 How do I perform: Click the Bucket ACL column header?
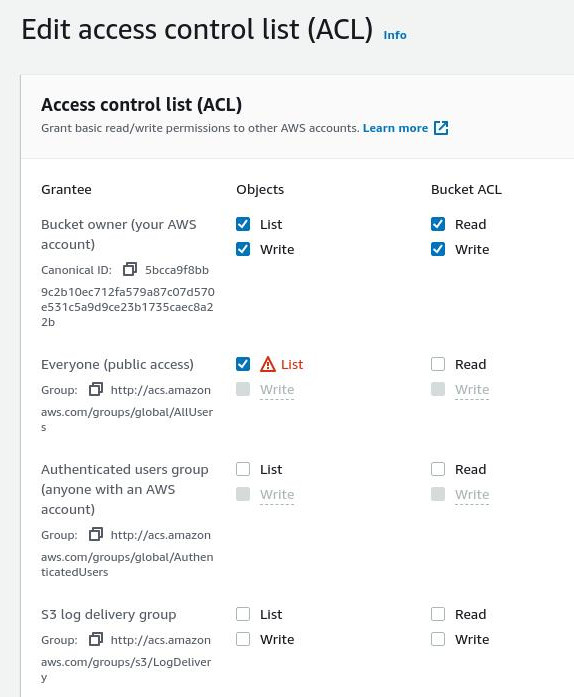(x=466, y=189)
